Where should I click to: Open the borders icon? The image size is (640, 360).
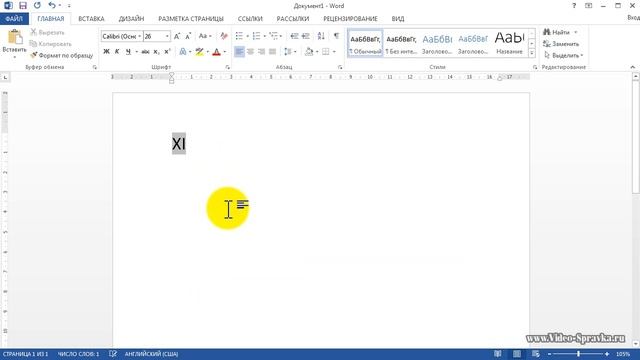(326, 51)
